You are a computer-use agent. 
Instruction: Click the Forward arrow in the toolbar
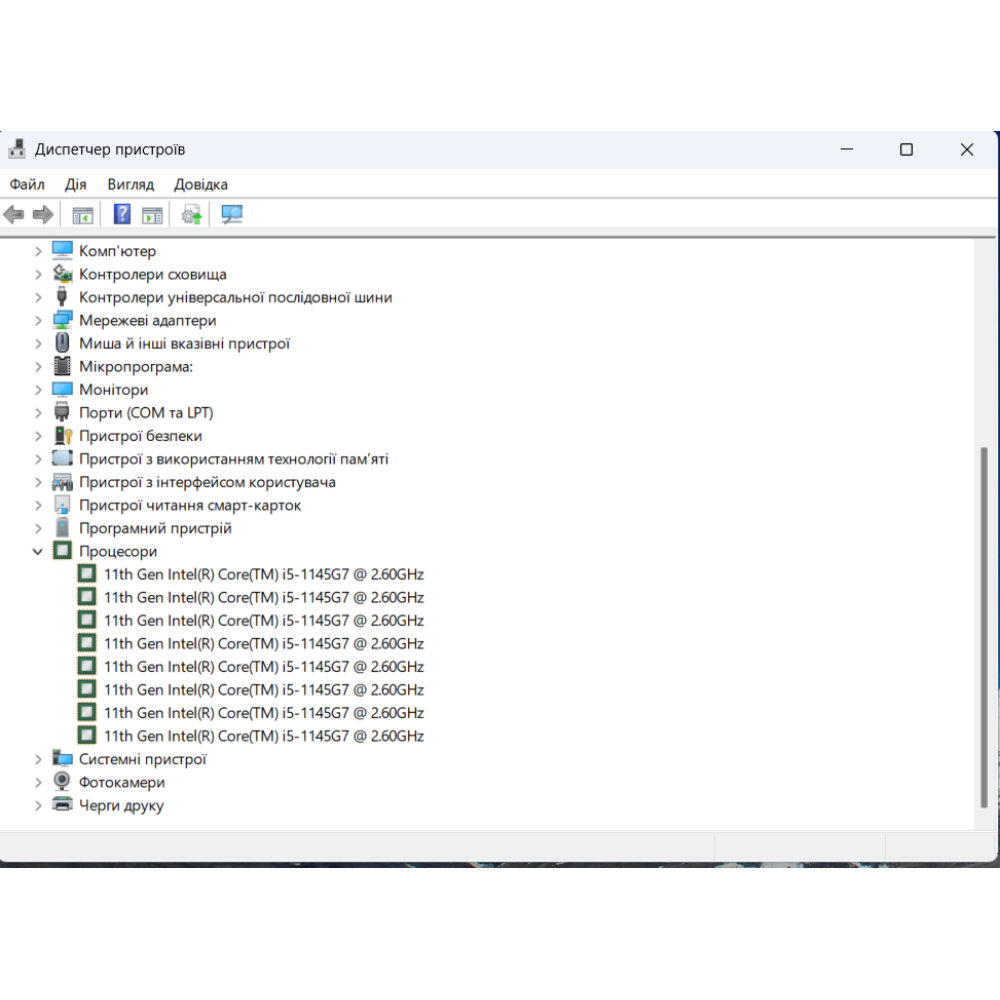[x=43, y=214]
